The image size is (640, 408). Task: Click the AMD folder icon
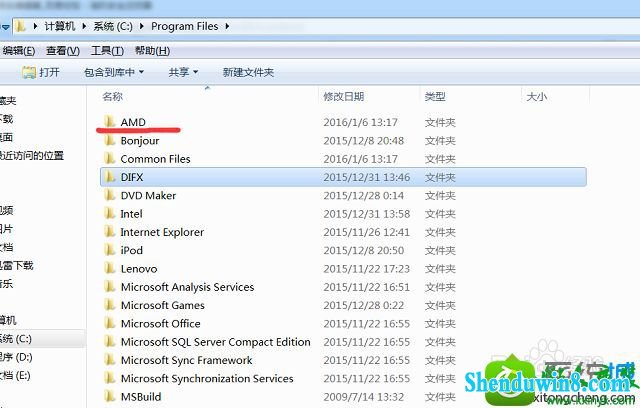[x=109, y=121]
